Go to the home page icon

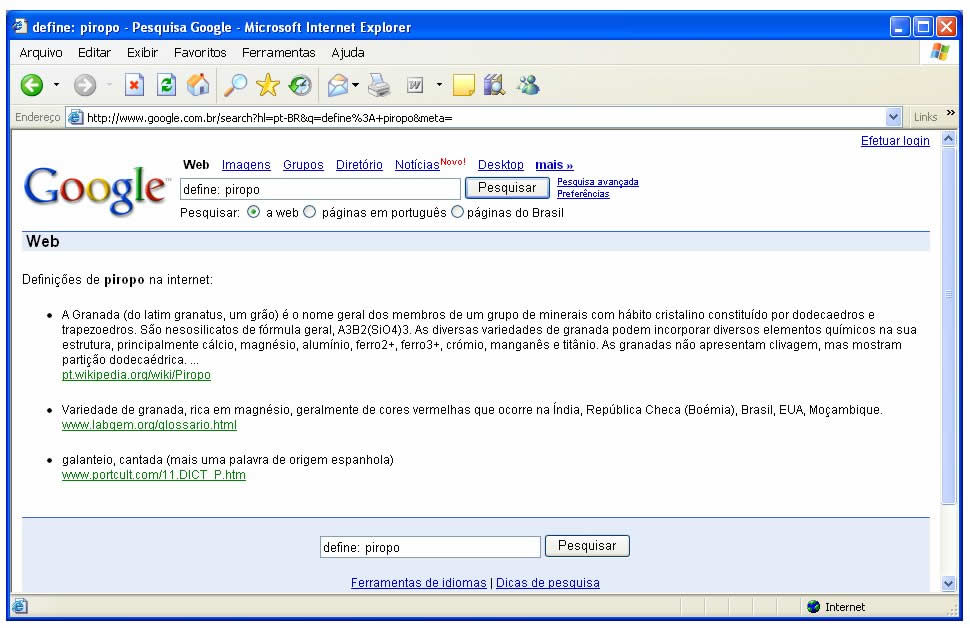point(198,85)
